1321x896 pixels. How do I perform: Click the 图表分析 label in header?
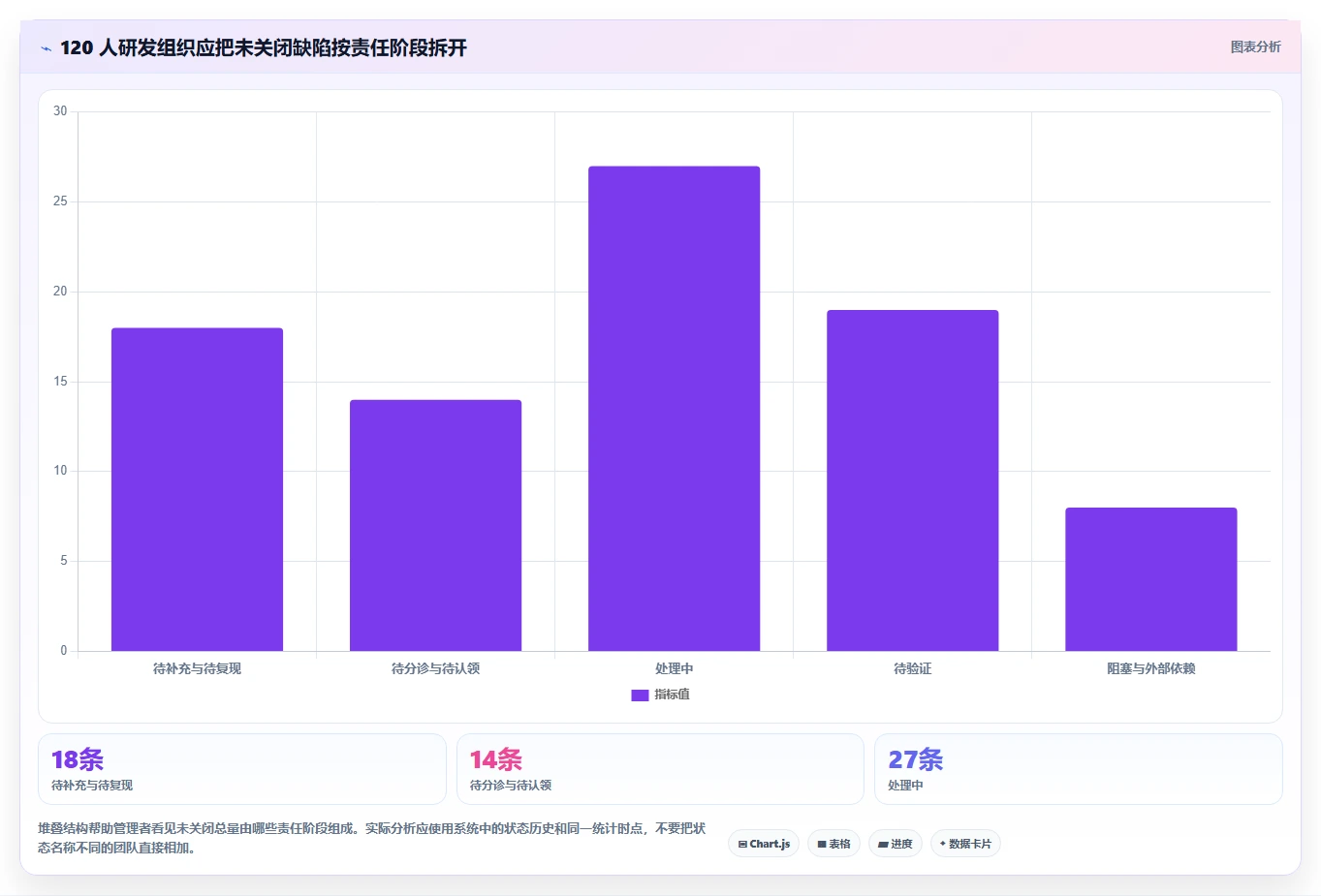[1255, 46]
